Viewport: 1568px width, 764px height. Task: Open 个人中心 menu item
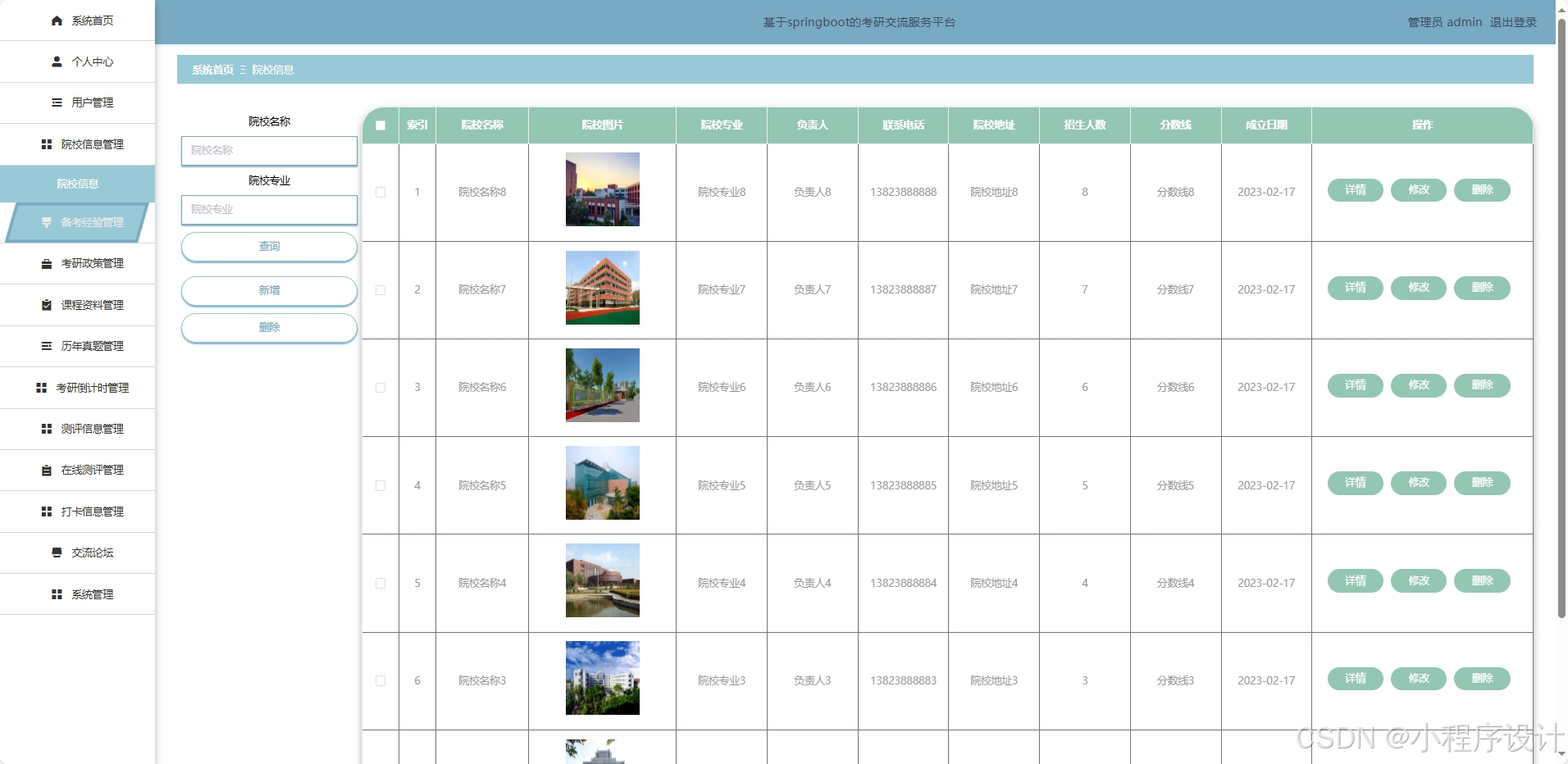pyautogui.click(x=77, y=61)
